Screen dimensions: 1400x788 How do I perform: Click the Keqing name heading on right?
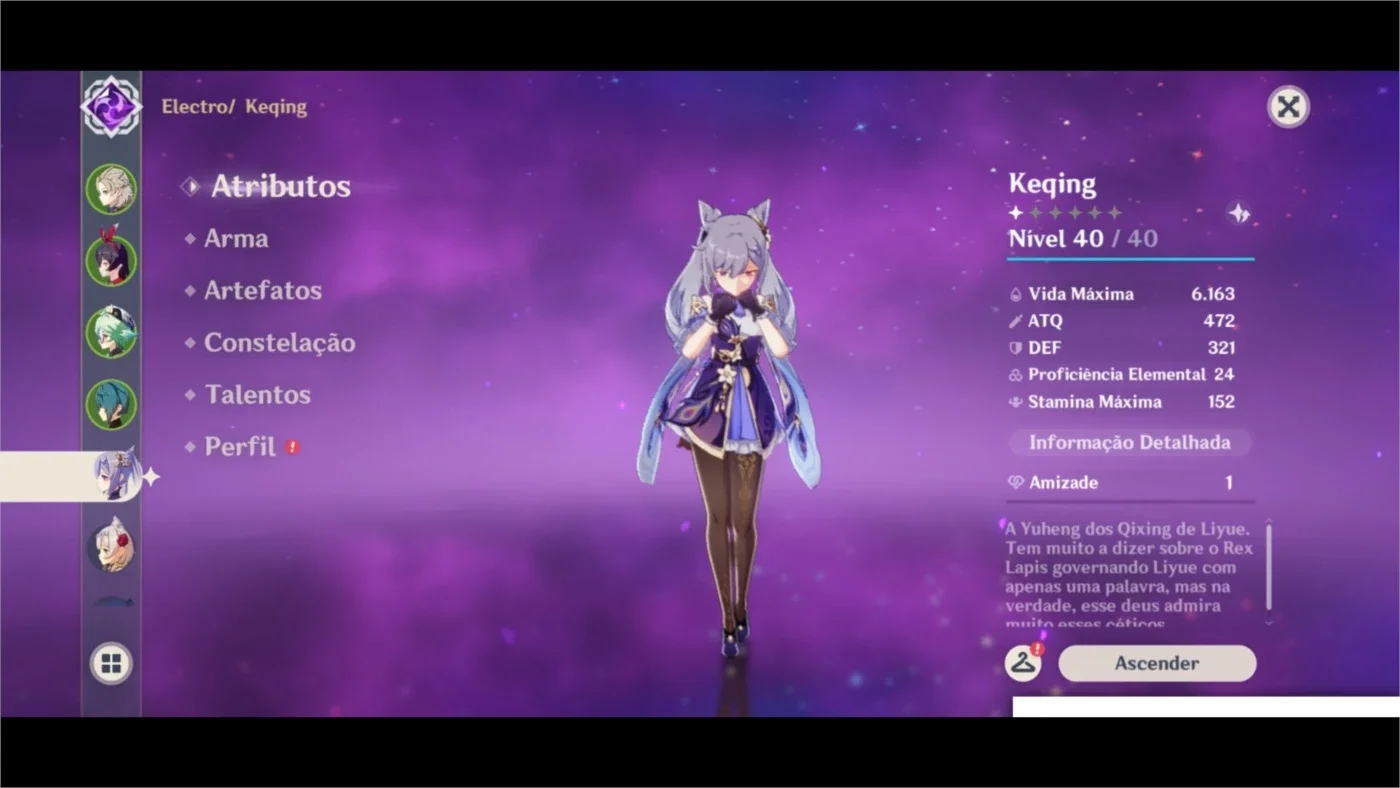1052,184
